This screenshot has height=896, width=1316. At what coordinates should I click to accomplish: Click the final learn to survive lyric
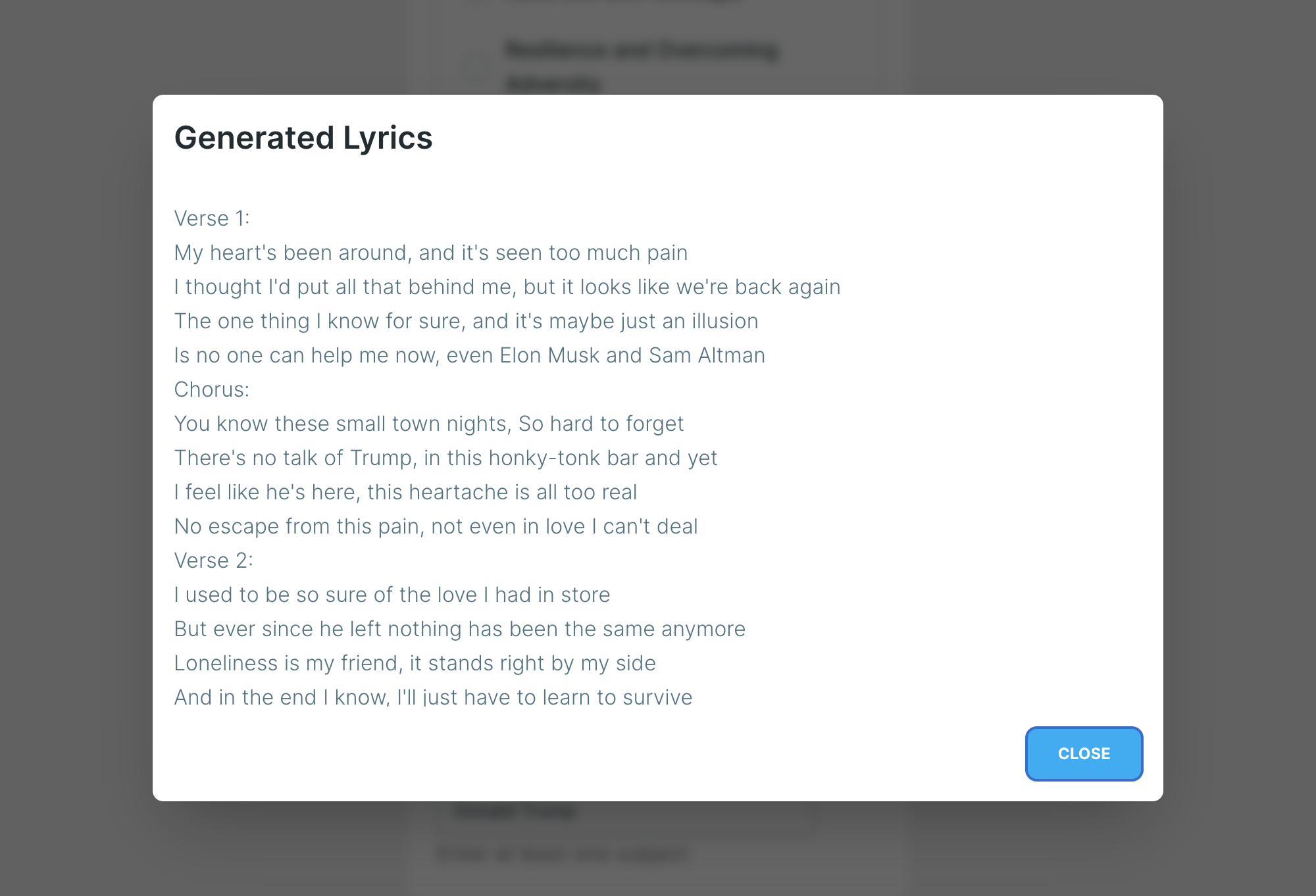[433, 697]
